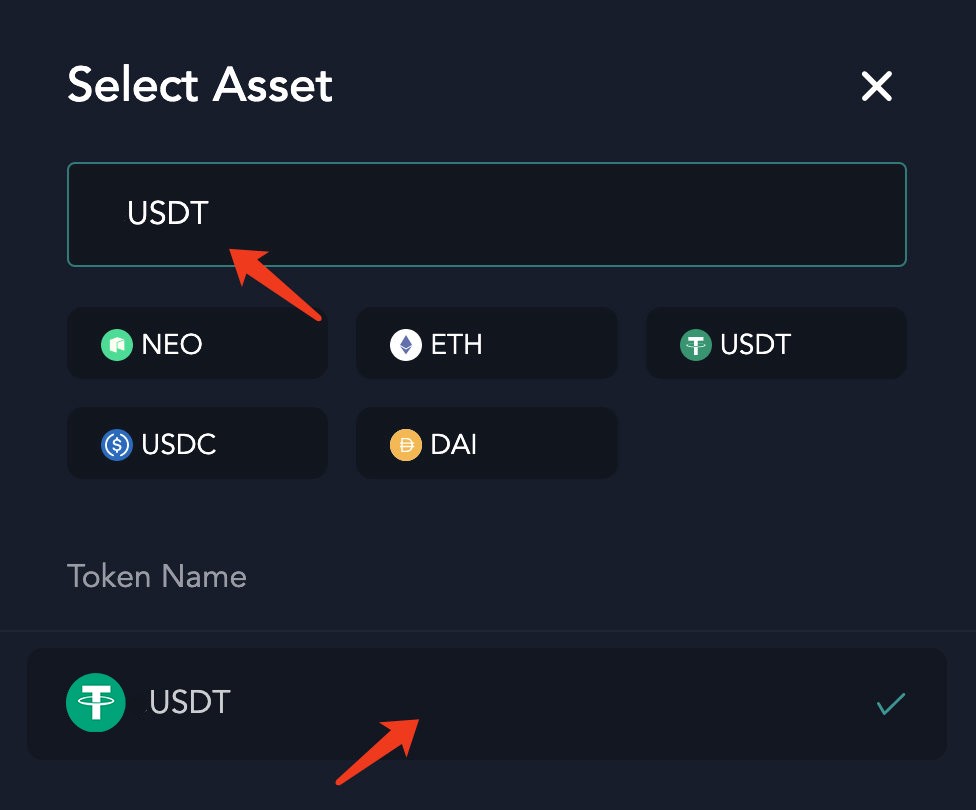Click the USDT text in search box
The height and width of the screenshot is (810, 976).
tap(167, 213)
